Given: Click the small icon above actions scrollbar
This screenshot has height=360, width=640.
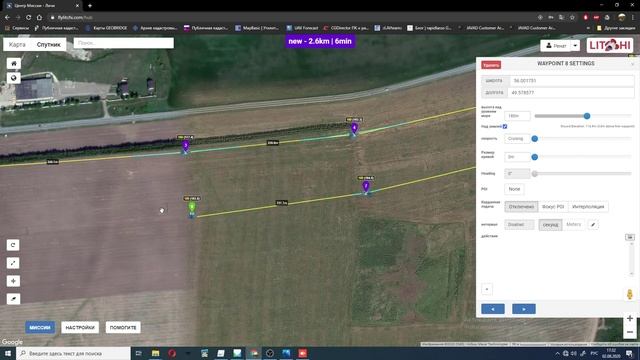Looking at the screenshot, I should [x=630, y=237].
